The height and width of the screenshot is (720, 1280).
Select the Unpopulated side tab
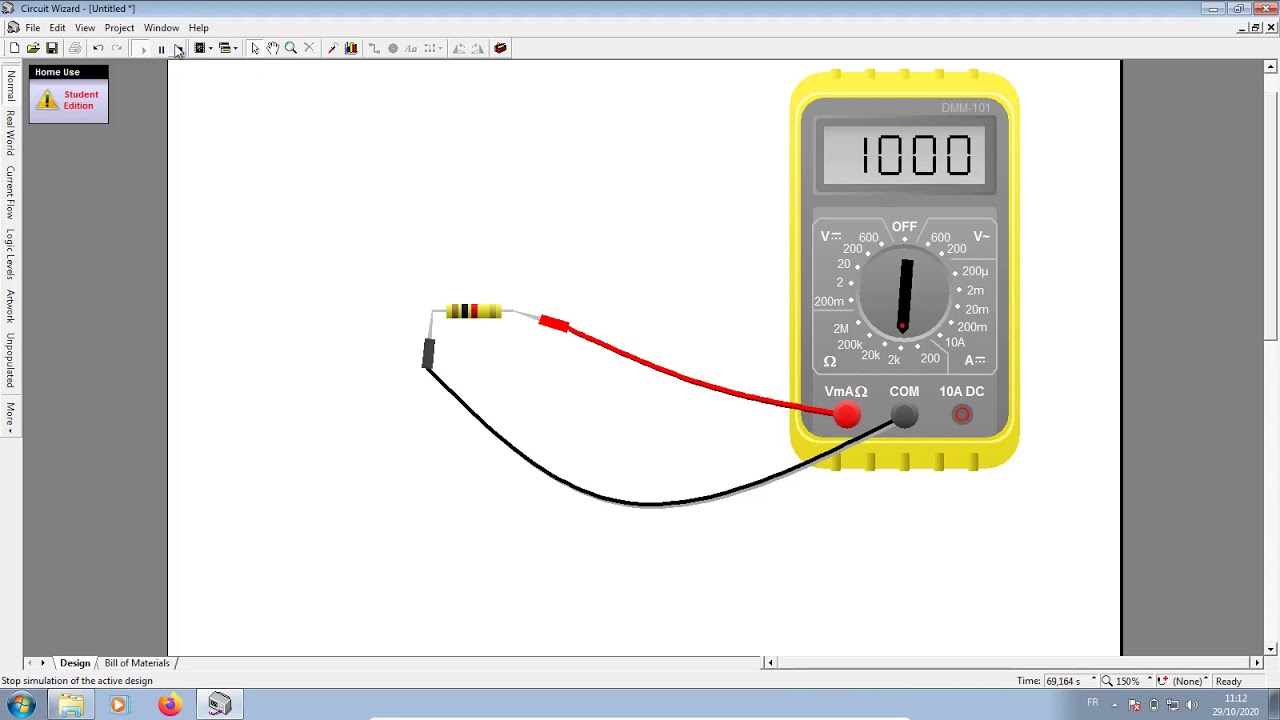(11, 361)
